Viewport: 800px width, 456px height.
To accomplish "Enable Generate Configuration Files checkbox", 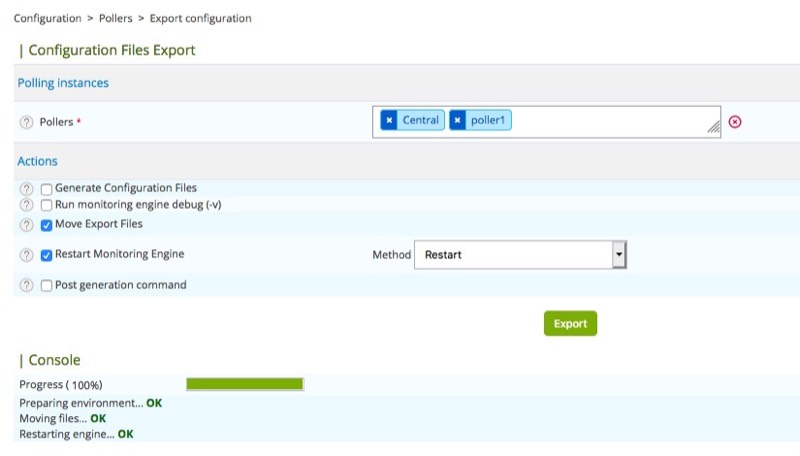I will (47, 188).
